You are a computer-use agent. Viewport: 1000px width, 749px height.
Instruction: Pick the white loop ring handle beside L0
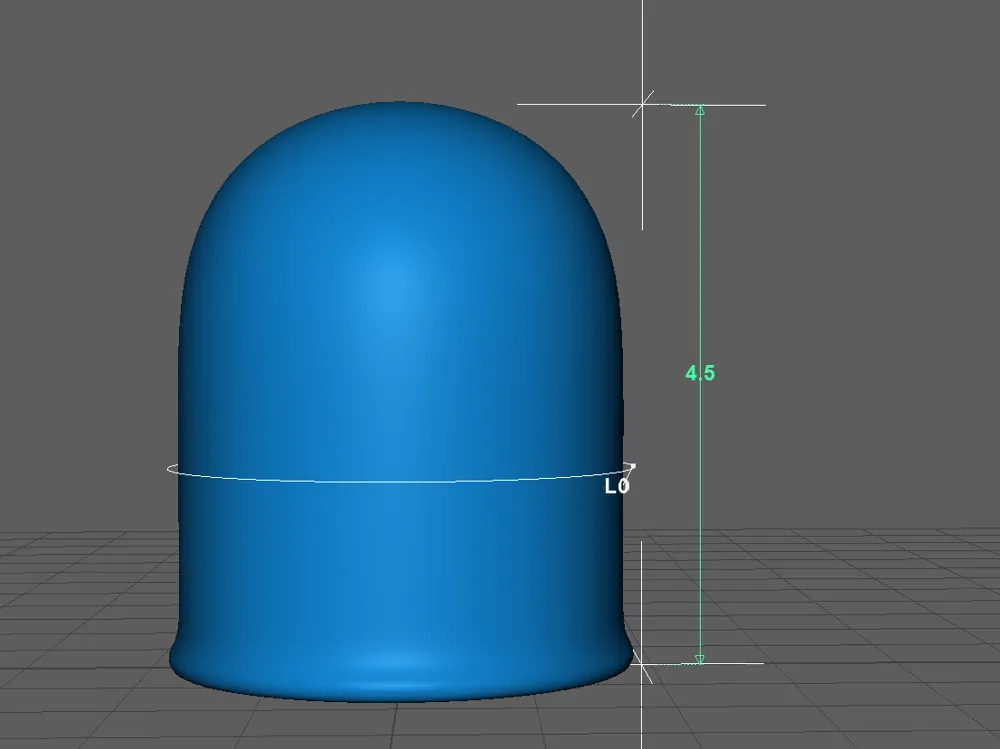click(x=632, y=466)
